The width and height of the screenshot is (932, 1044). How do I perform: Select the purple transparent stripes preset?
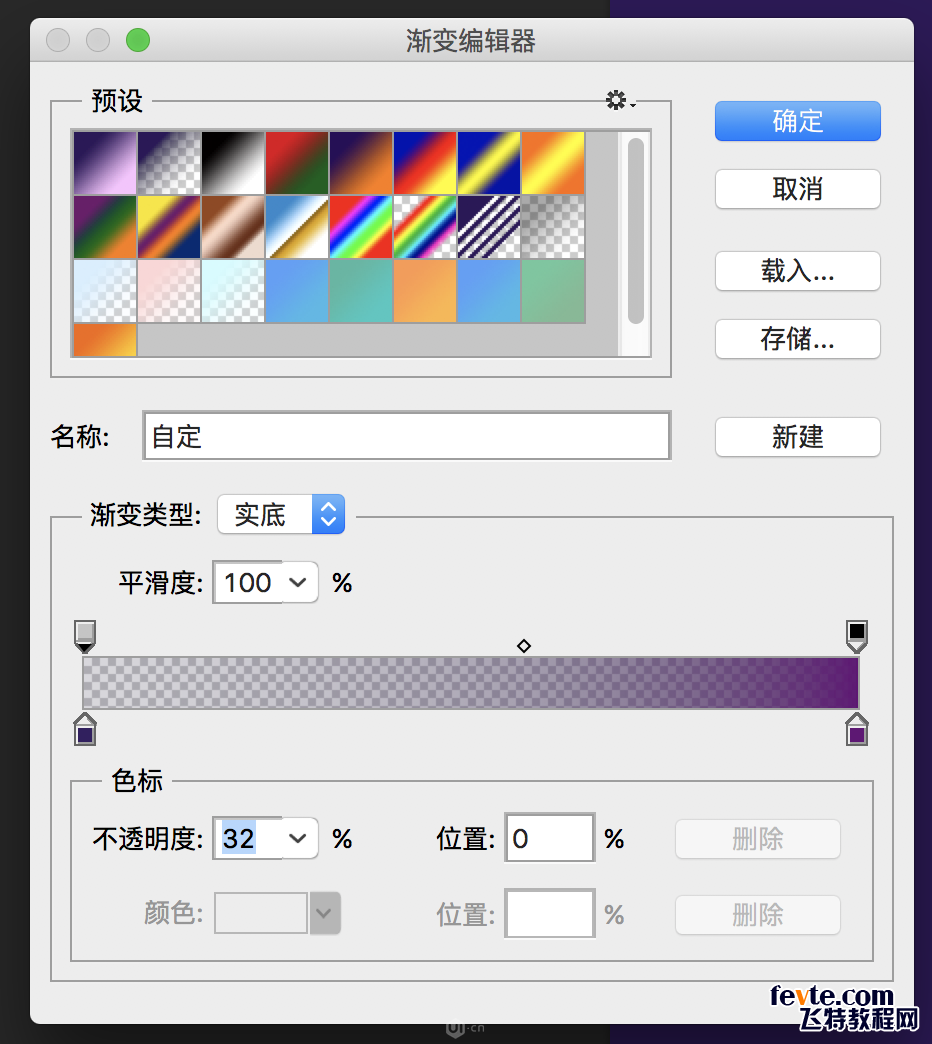pos(489,227)
